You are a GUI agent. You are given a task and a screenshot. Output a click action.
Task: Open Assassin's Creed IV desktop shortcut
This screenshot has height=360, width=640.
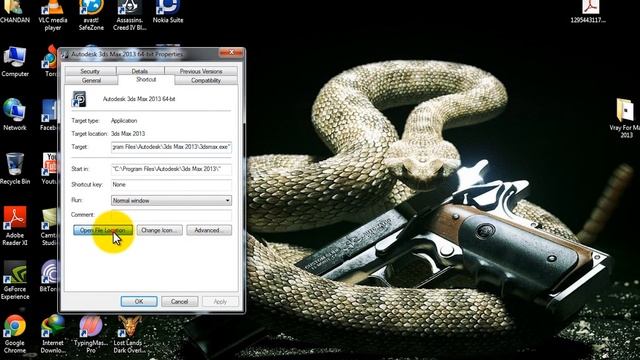[130, 16]
